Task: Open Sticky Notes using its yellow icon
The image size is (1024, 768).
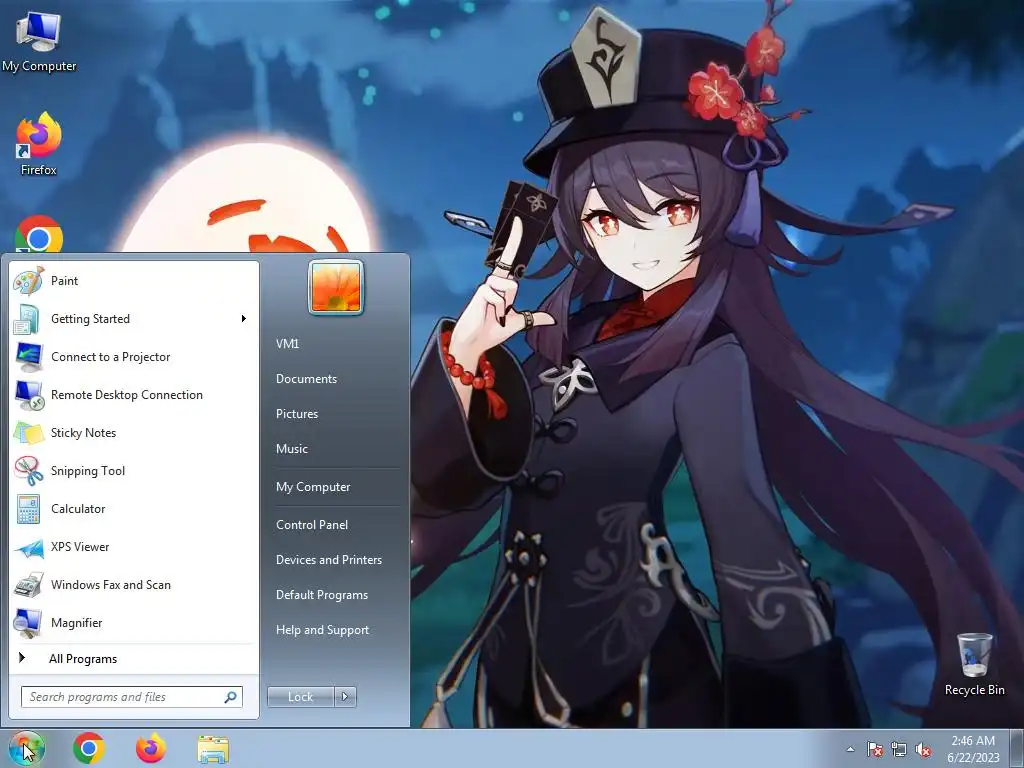Action: 28,432
